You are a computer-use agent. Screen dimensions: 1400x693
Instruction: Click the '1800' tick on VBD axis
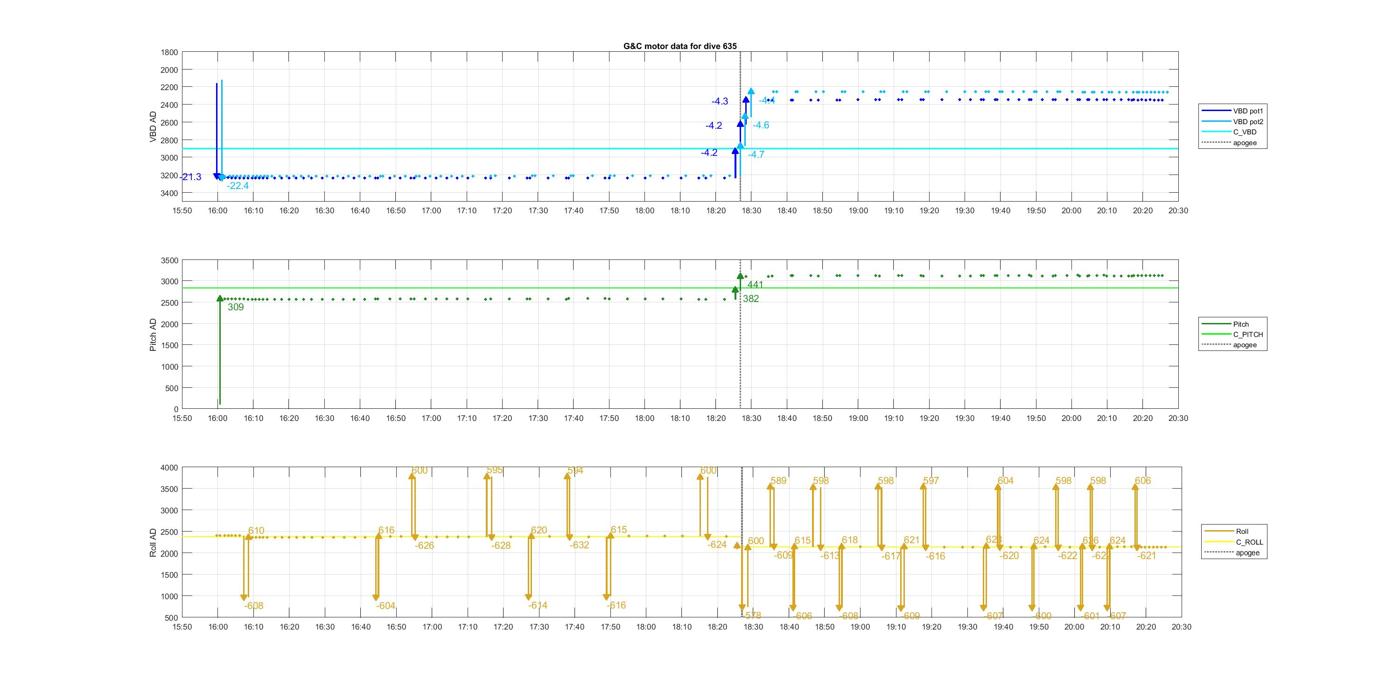(170, 52)
